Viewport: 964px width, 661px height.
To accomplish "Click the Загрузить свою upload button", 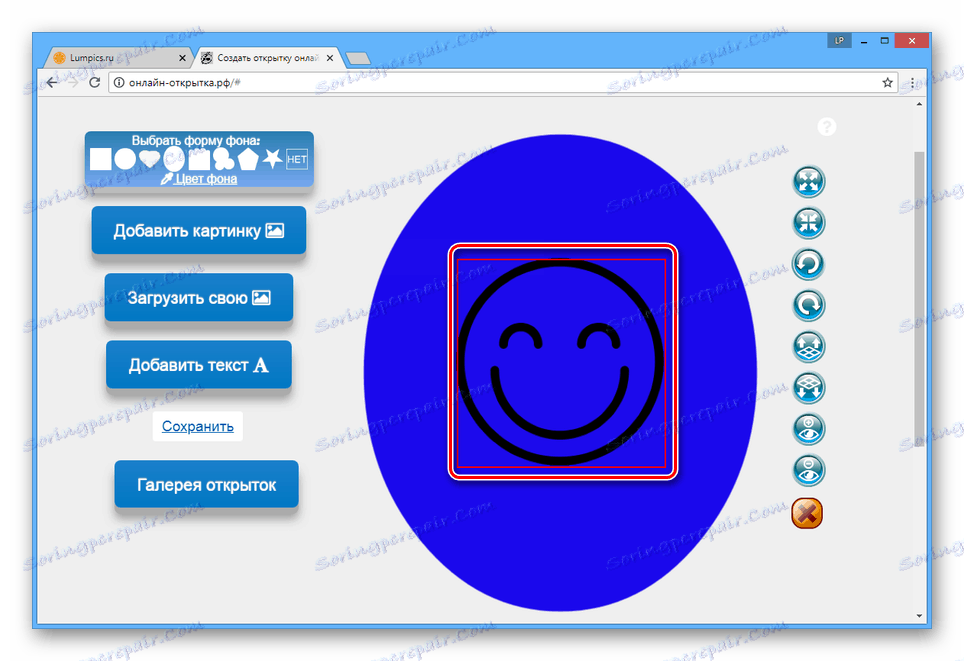I will coord(199,298).
